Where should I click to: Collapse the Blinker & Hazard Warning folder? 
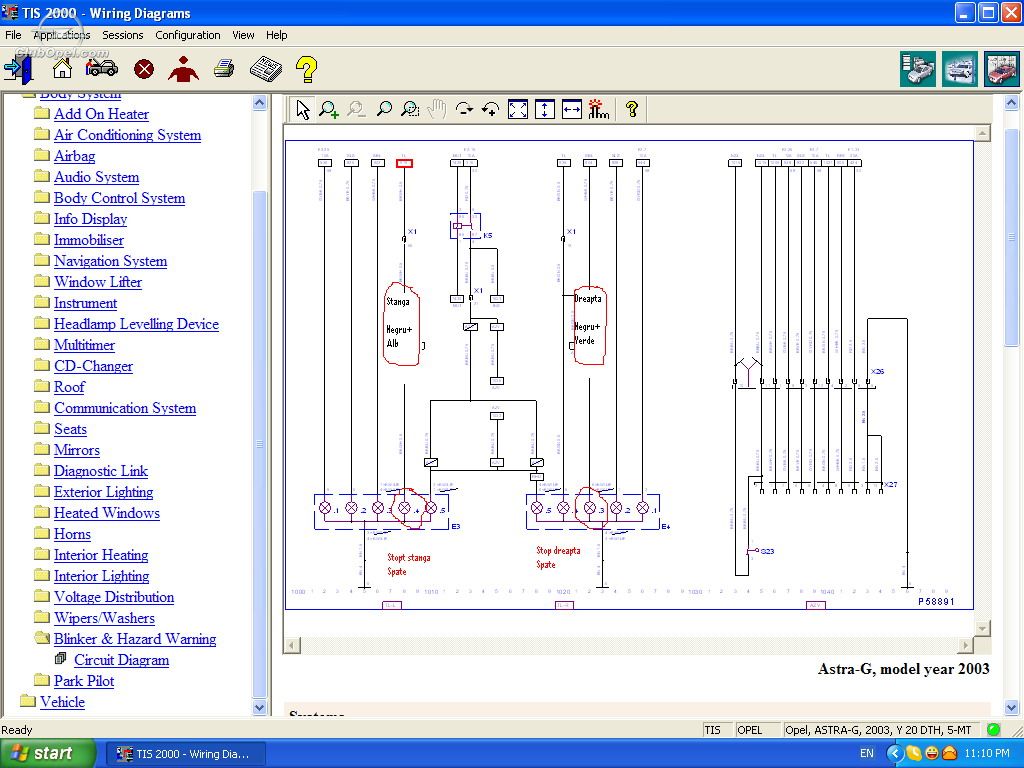pyautogui.click(x=42, y=638)
